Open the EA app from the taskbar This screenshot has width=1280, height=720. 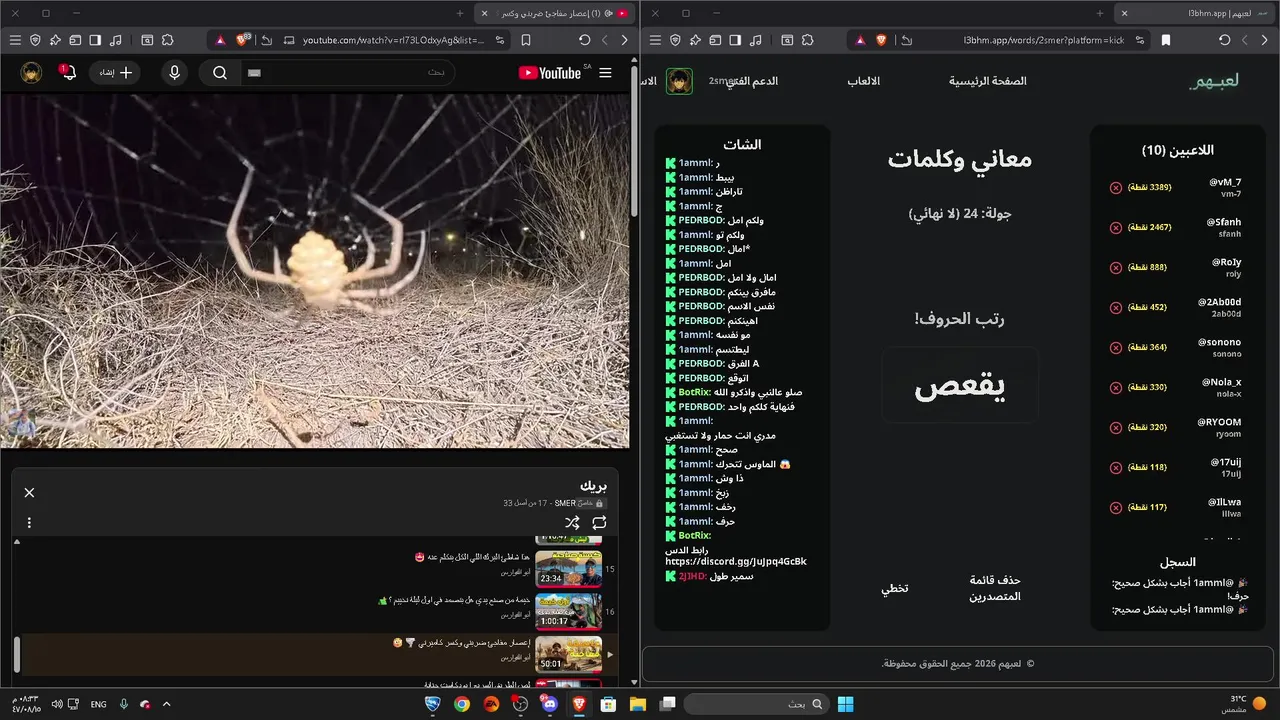491,704
